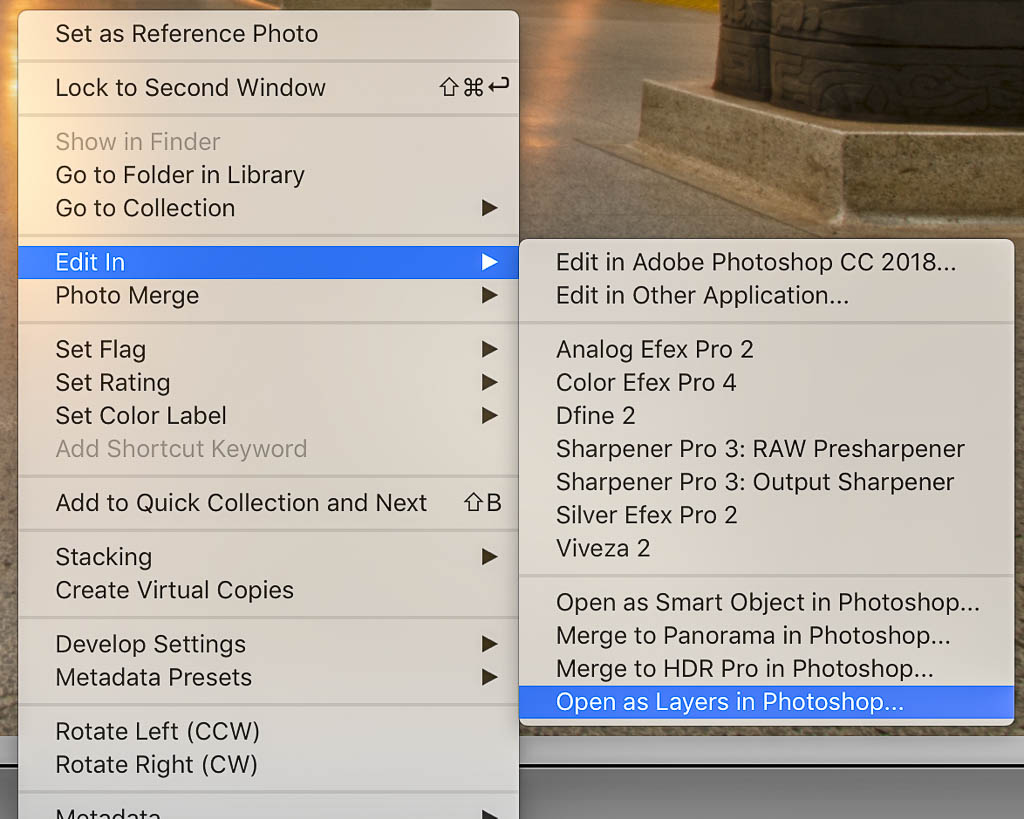Select Rotate Left (CCW)
This screenshot has width=1024, height=819.
pyautogui.click(x=157, y=731)
